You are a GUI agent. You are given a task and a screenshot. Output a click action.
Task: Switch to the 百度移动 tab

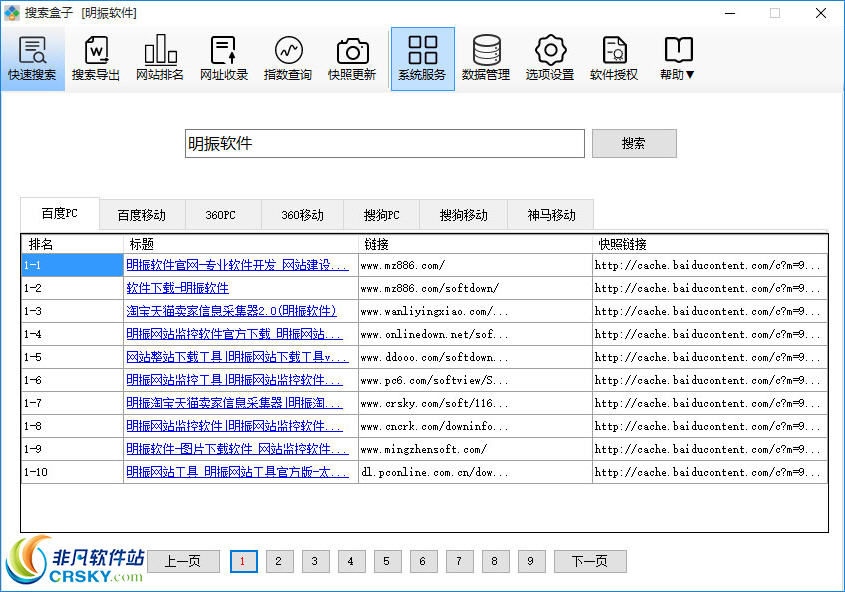click(142, 215)
